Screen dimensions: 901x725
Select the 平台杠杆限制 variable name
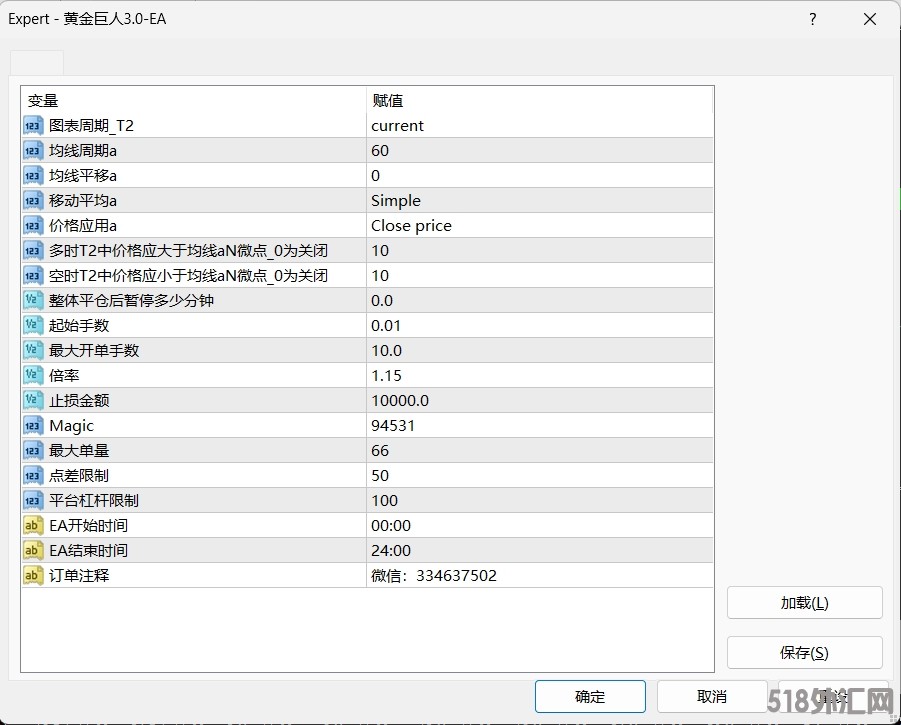pos(94,500)
